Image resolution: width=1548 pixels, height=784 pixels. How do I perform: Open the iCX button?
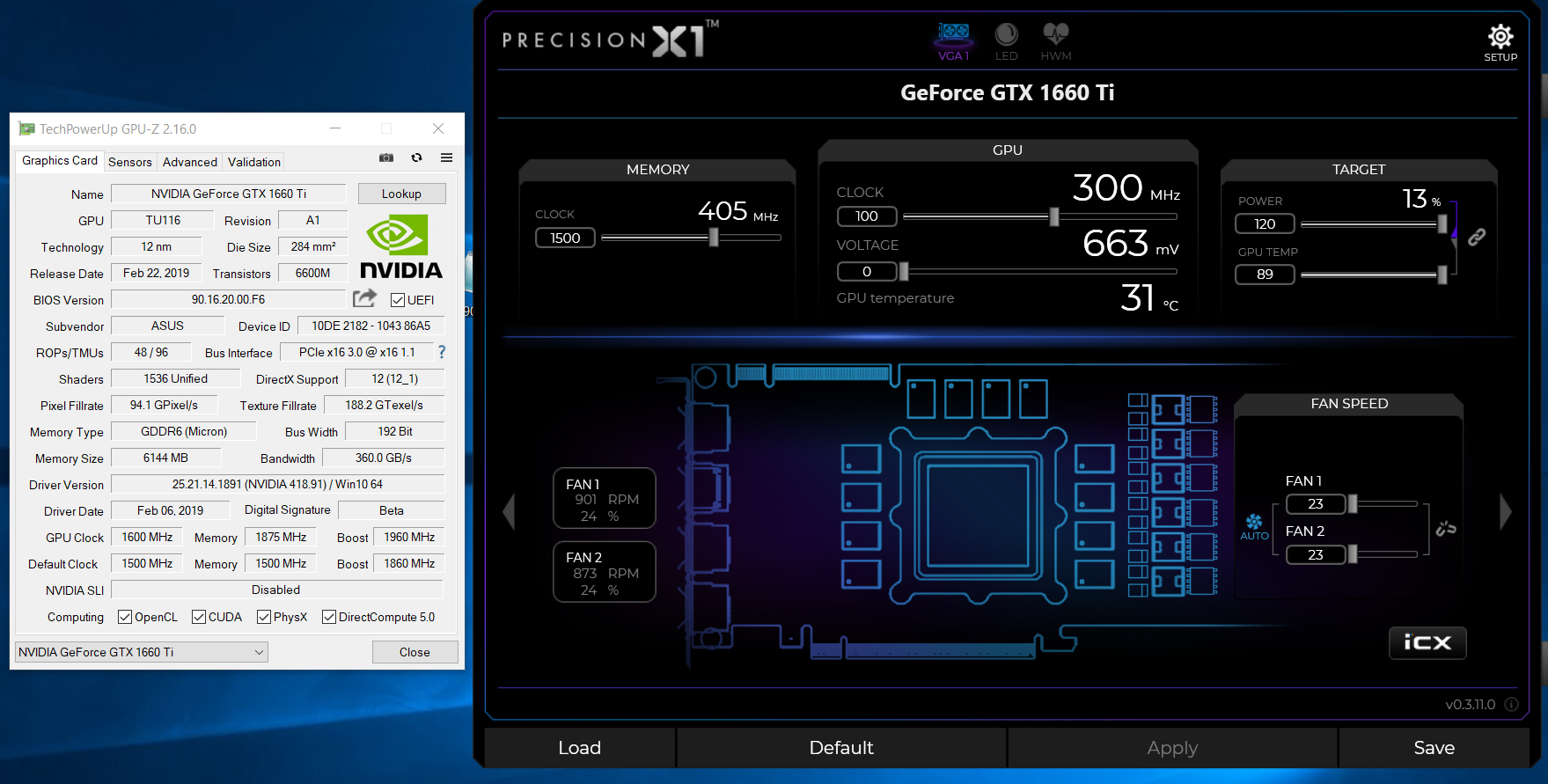(1427, 642)
